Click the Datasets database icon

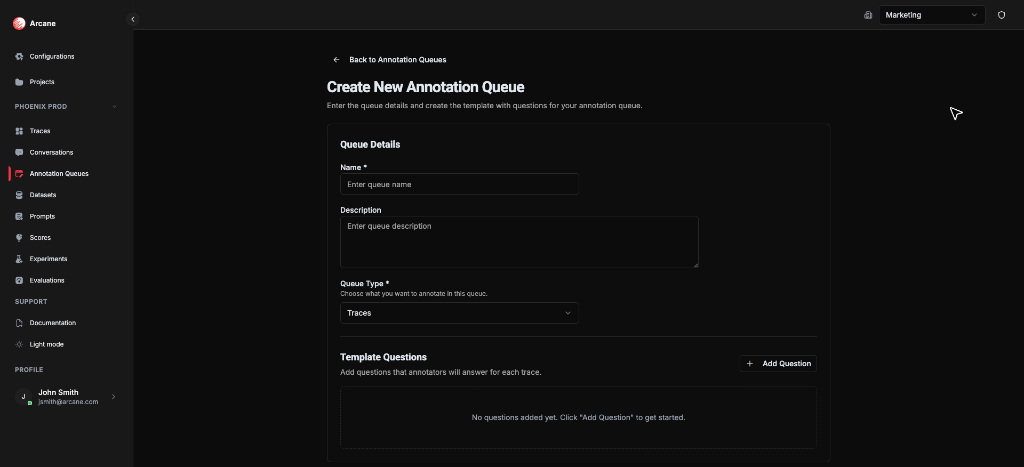point(19,195)
